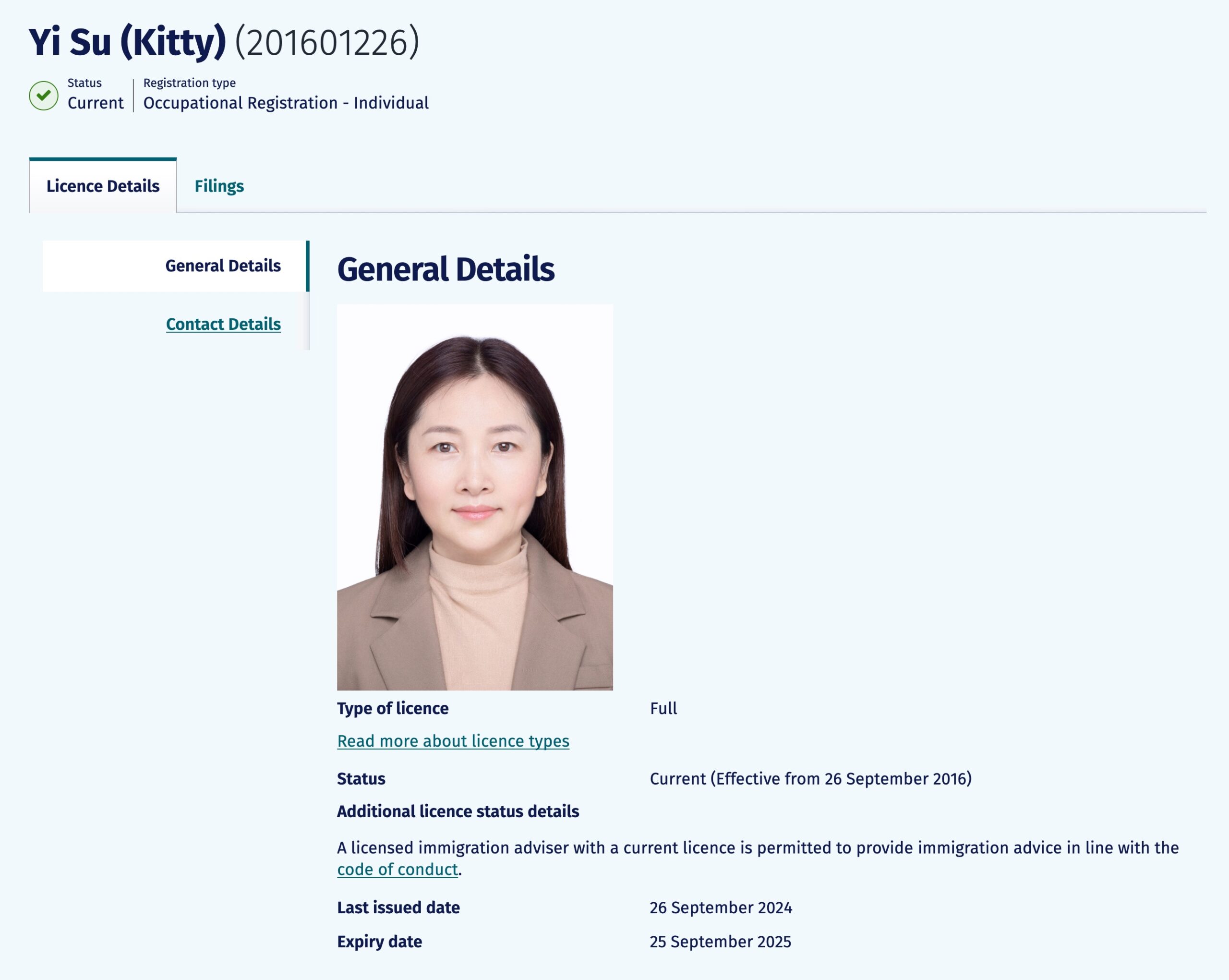Click the last issued date 26 September 2024

(720, 907)
